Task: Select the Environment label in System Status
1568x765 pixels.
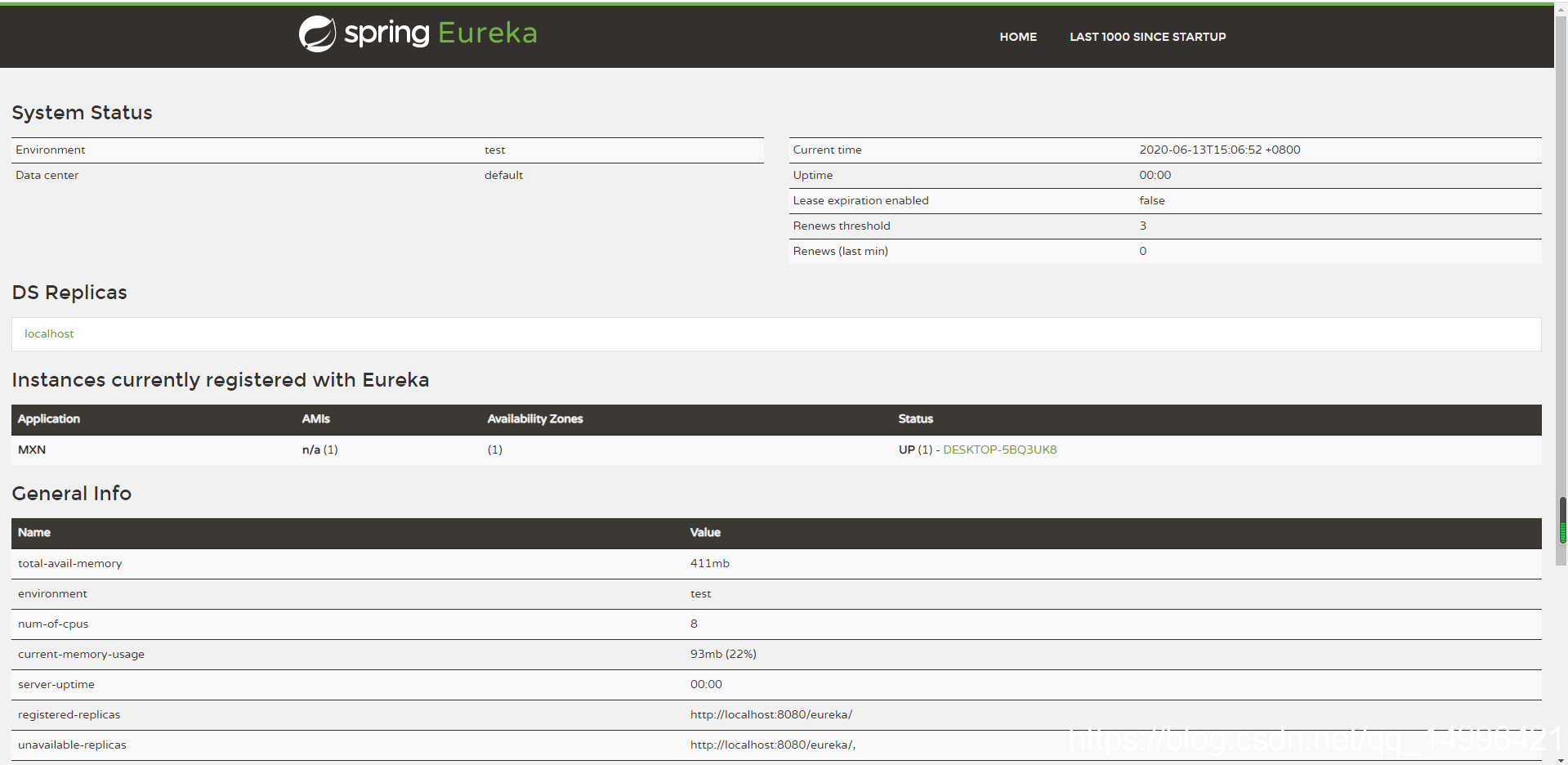Action: coord(50,150)
